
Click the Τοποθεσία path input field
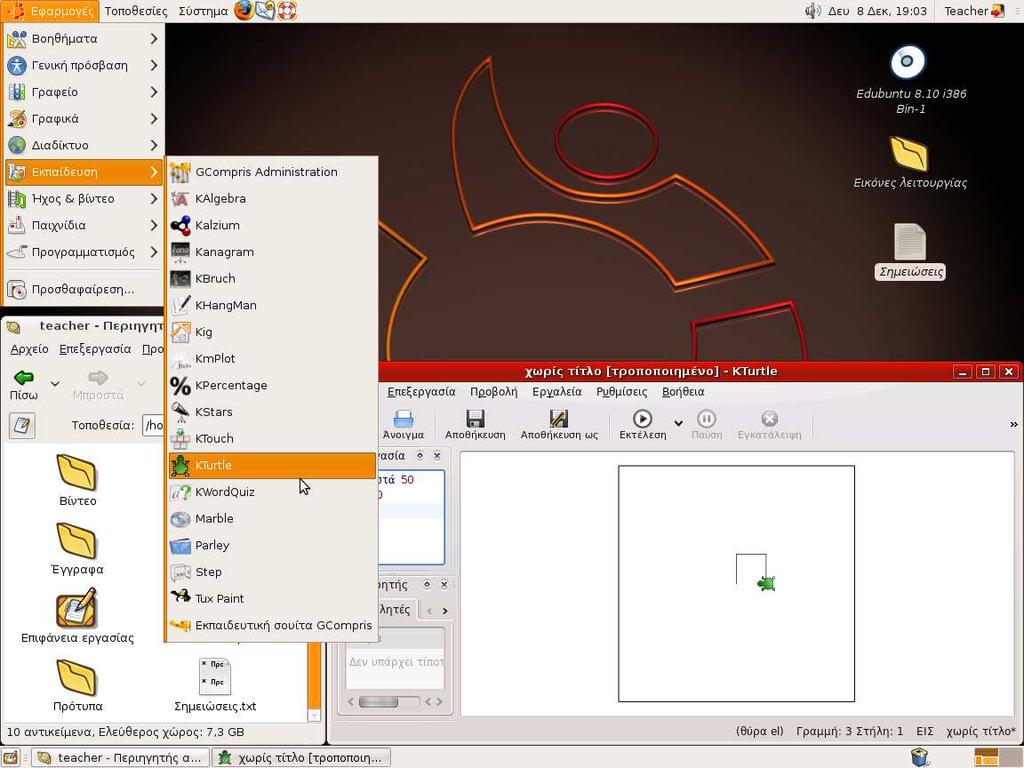153,425
